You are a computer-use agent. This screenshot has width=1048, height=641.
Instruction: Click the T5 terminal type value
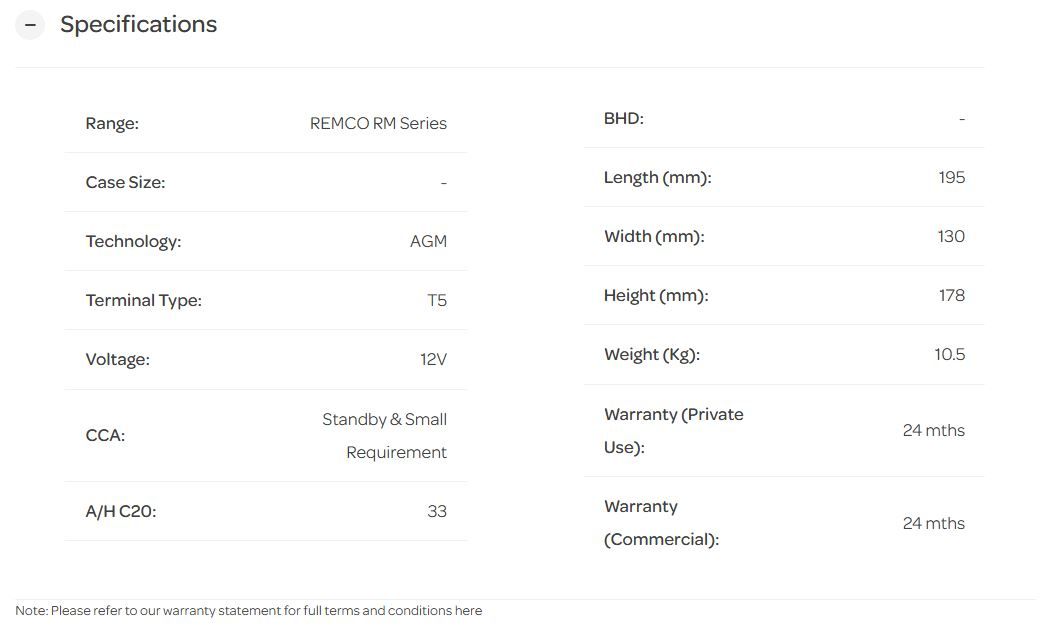point(437,301)
